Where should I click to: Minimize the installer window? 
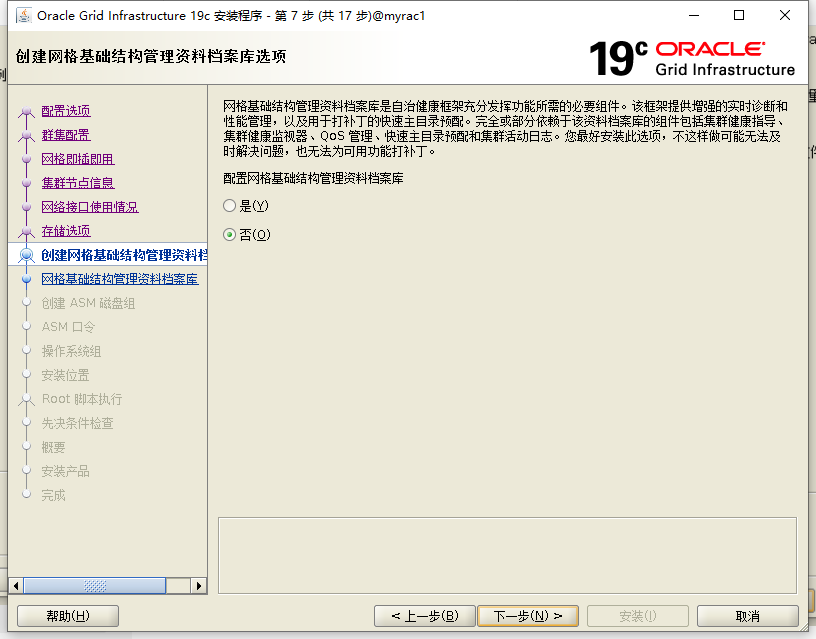(x=694, y=16)
